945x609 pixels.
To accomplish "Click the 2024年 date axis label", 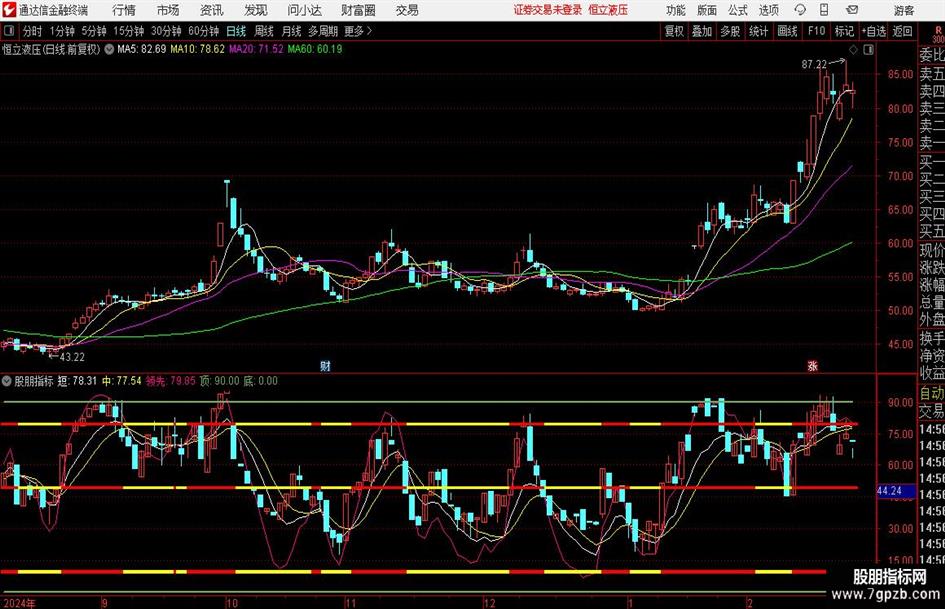I will [x=19, y=603].
